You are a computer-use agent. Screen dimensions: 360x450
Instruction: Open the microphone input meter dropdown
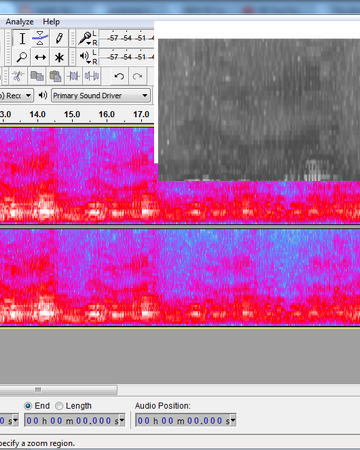click(x=89, y=43)
